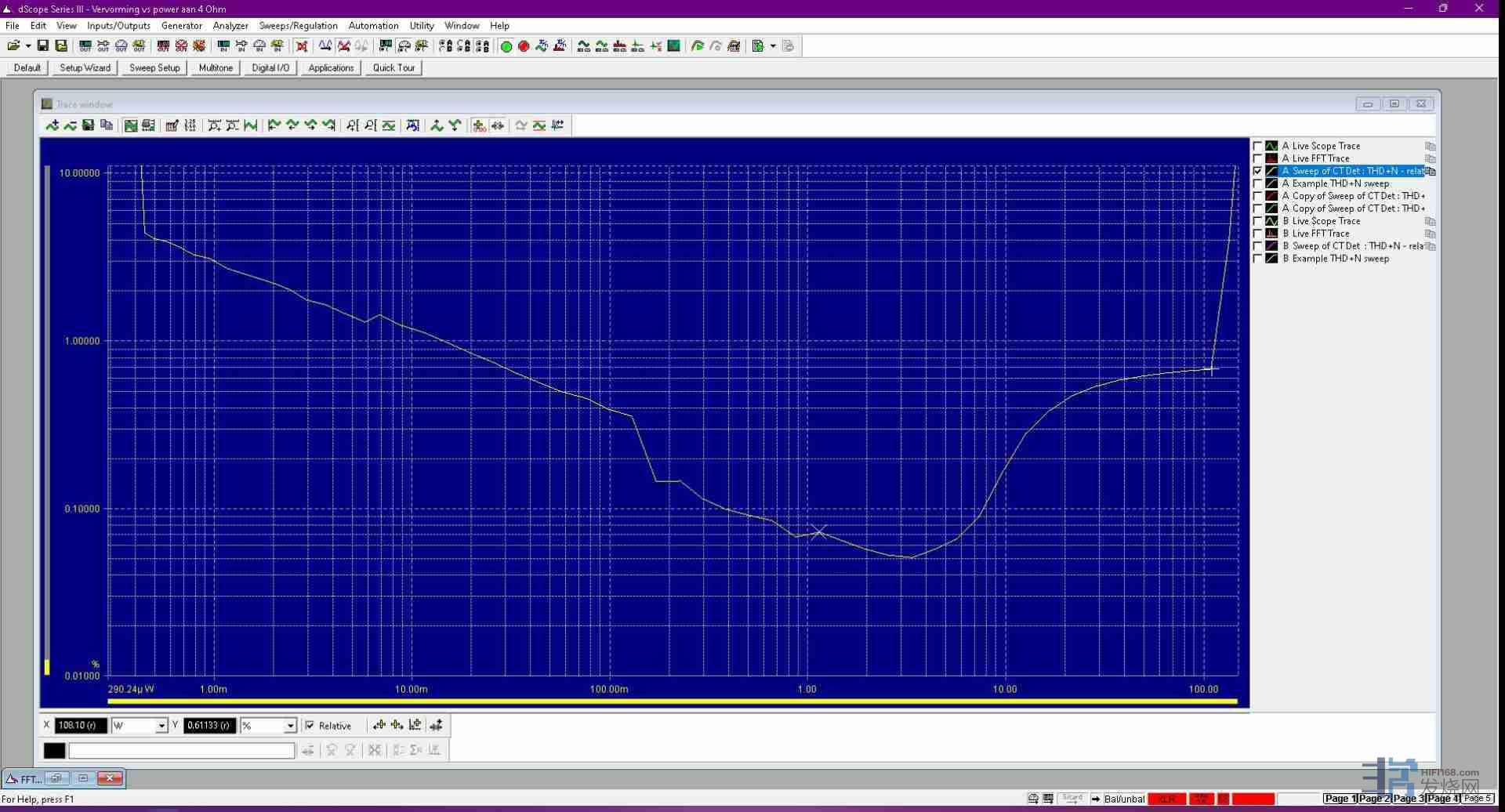The width and height of the screenshot is (1505, 812).
Task: Click the Multitone button
Action: [x=216, y=68]
